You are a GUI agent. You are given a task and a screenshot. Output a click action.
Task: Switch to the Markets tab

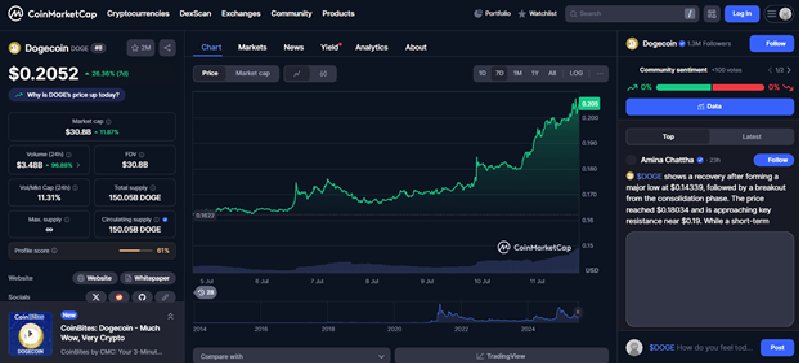click(252, 47)
